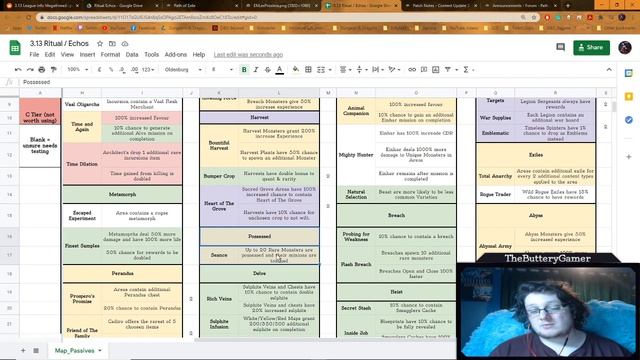Open the Functions sigma dropdown
Screen dimensions: 640x360
coord(468,70)
